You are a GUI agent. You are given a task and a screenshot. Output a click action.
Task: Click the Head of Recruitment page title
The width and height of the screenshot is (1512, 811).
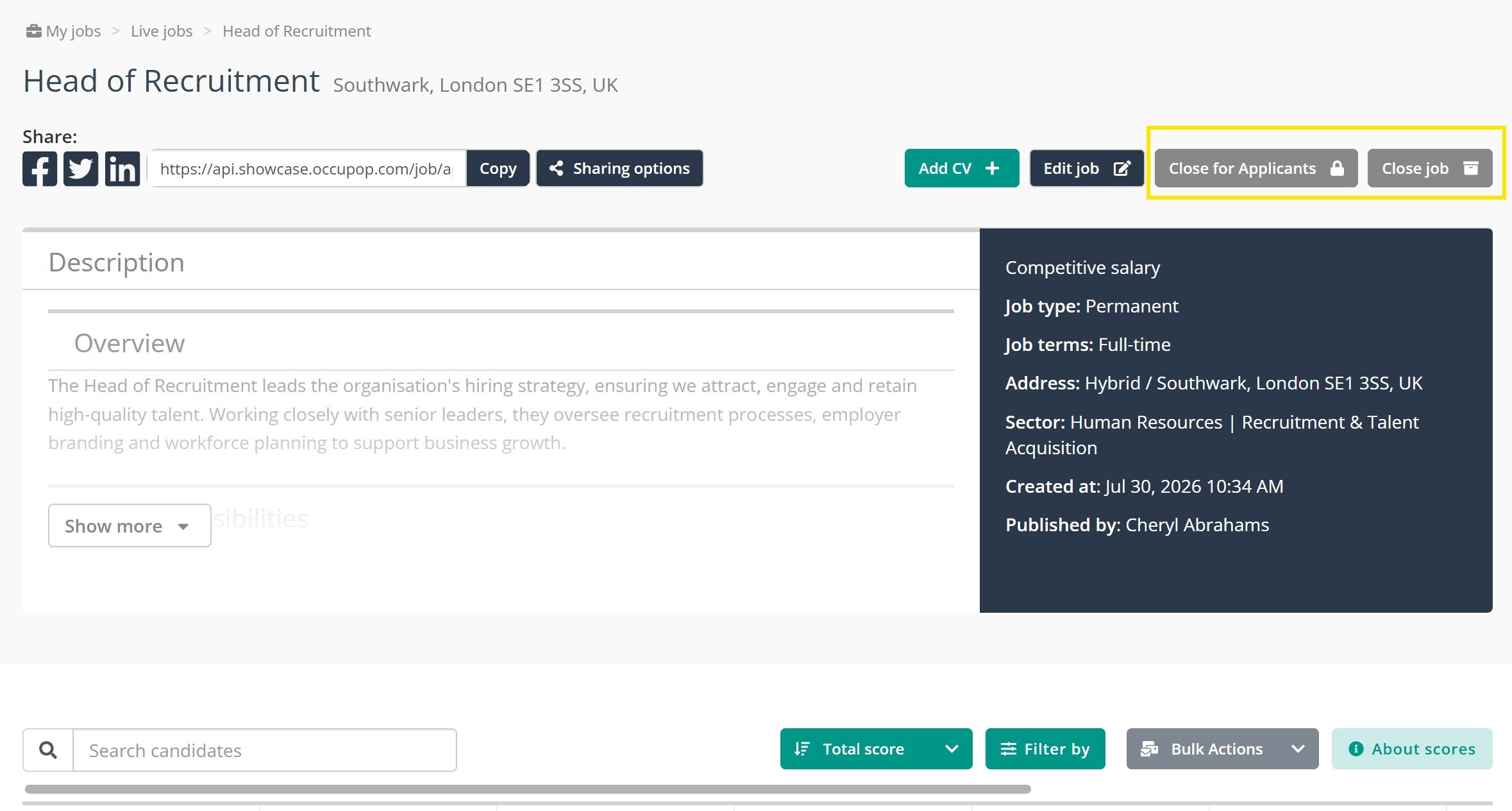[x=171, y=81]
